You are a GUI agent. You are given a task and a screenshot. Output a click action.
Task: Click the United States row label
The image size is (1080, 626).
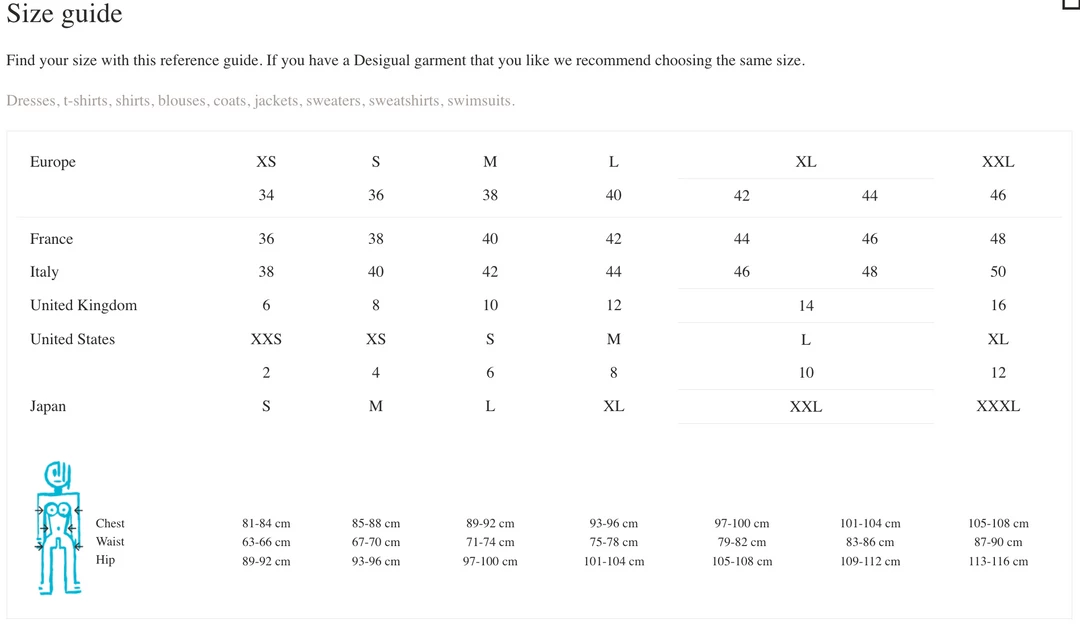pos(72,340)
